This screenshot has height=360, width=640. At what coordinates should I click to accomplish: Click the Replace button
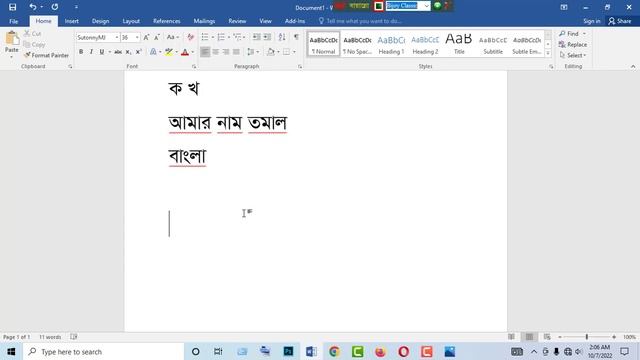tap(573, 44)
